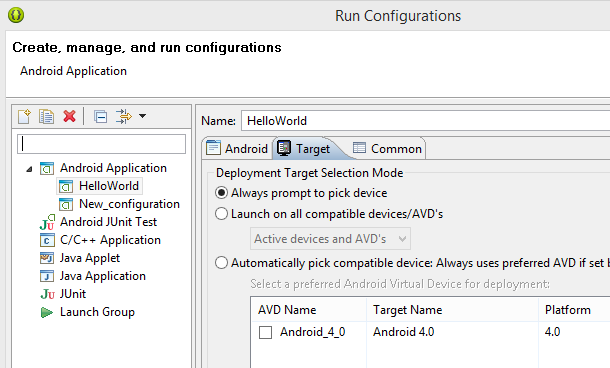Select Java Application in tree
This screenshot has height=368, width=610.
(103, 276)
